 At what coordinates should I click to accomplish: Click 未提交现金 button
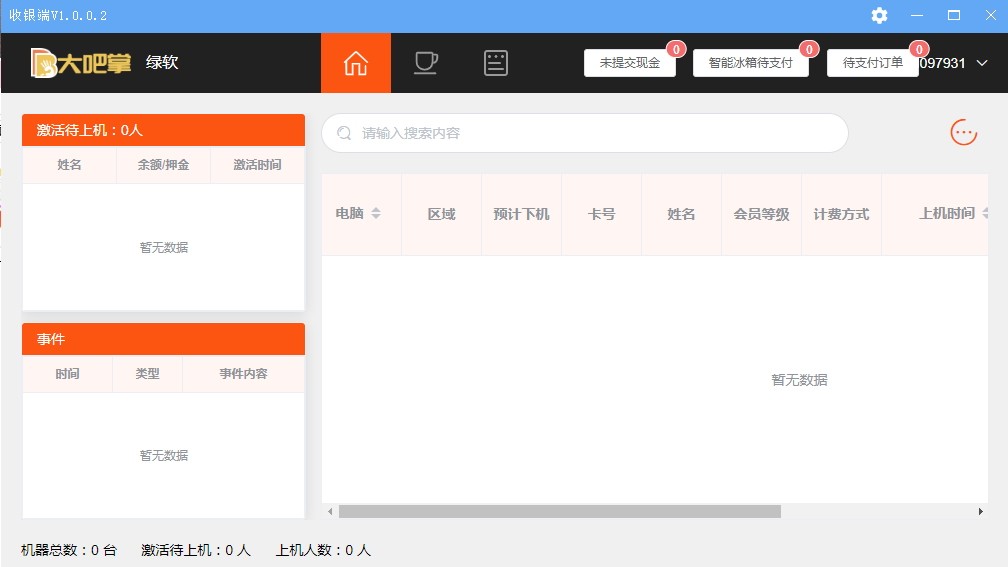tap(629, 63)
